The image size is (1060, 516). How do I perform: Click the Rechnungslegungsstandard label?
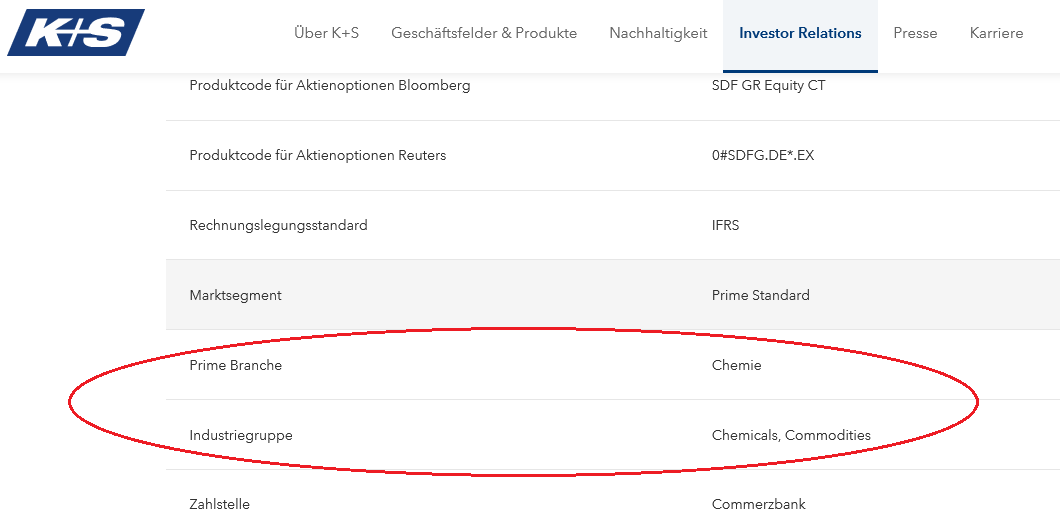pos(278,225)
